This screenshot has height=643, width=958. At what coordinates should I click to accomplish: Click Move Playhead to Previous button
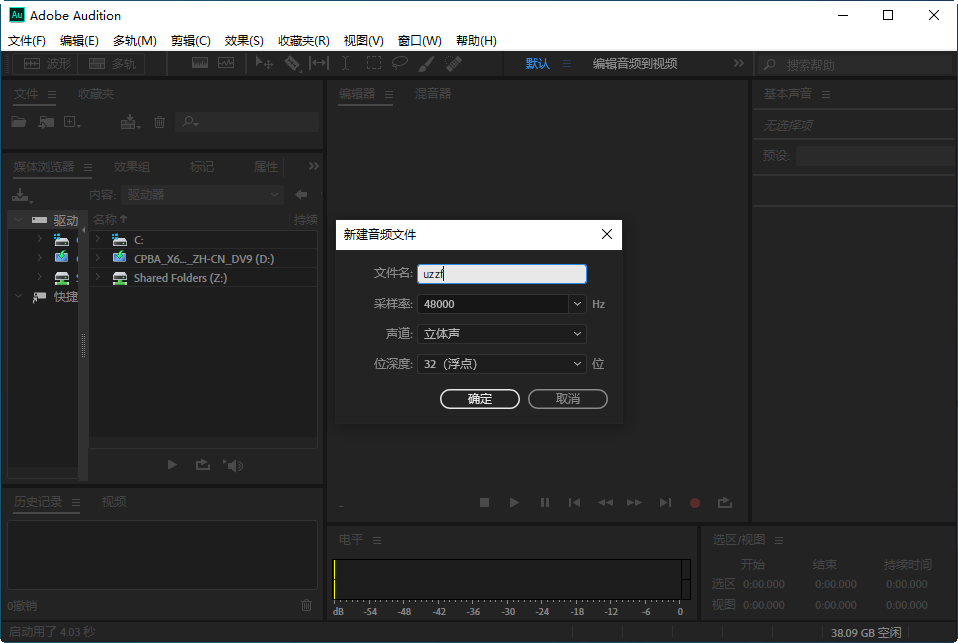pyautogui.click(x=574, y=502)
